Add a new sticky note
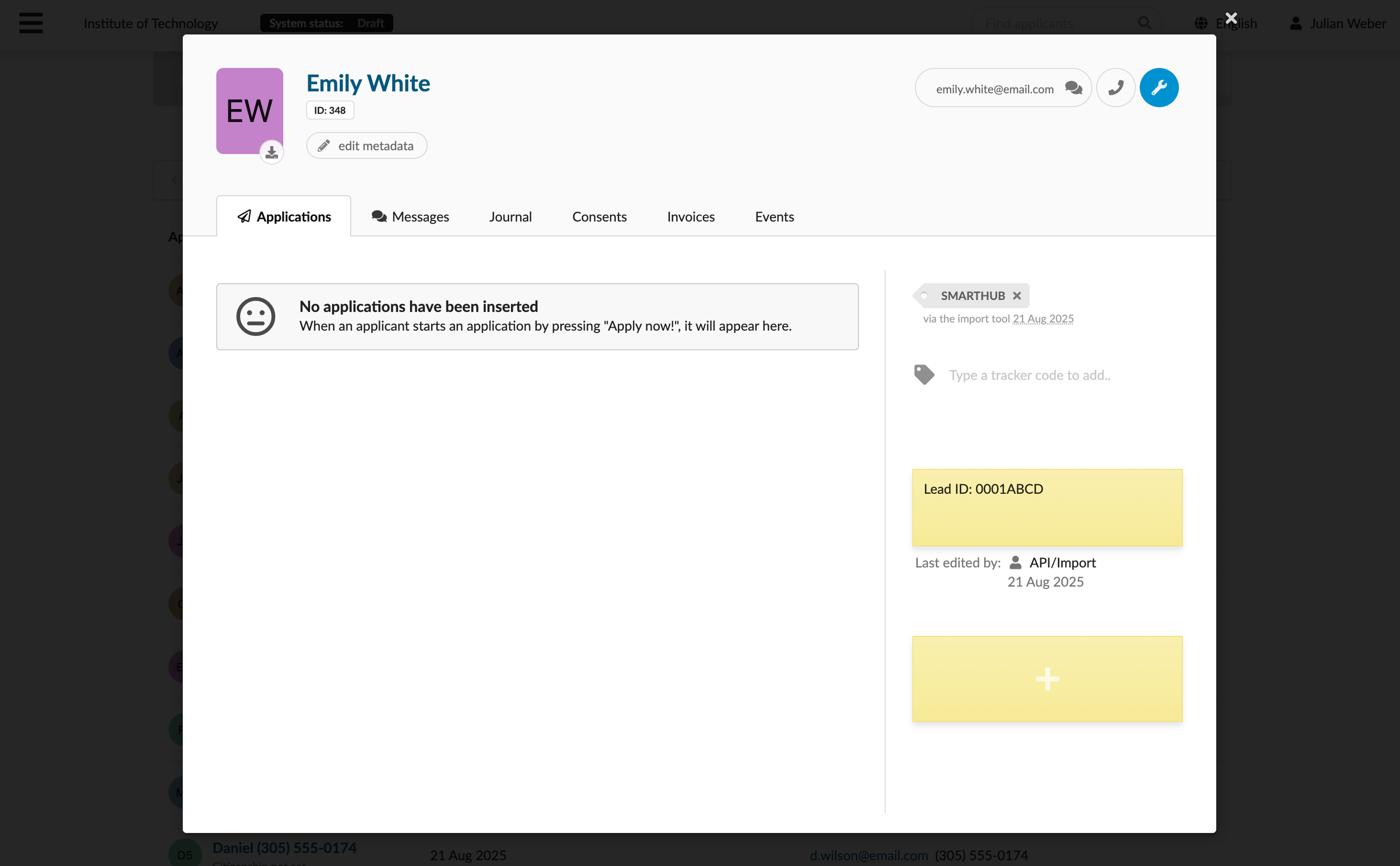 [1047, 679]
